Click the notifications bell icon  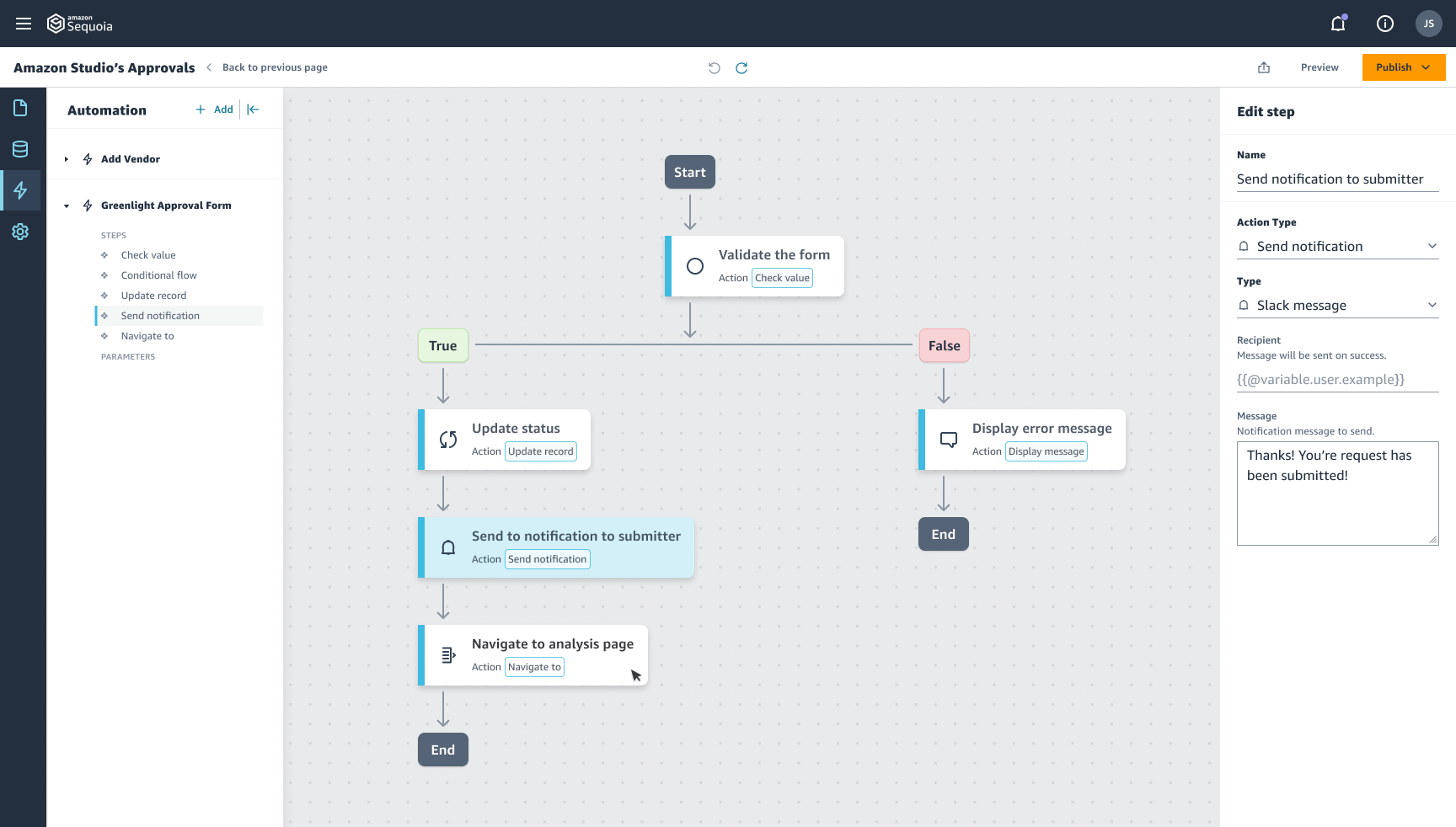coord(1338,24)
